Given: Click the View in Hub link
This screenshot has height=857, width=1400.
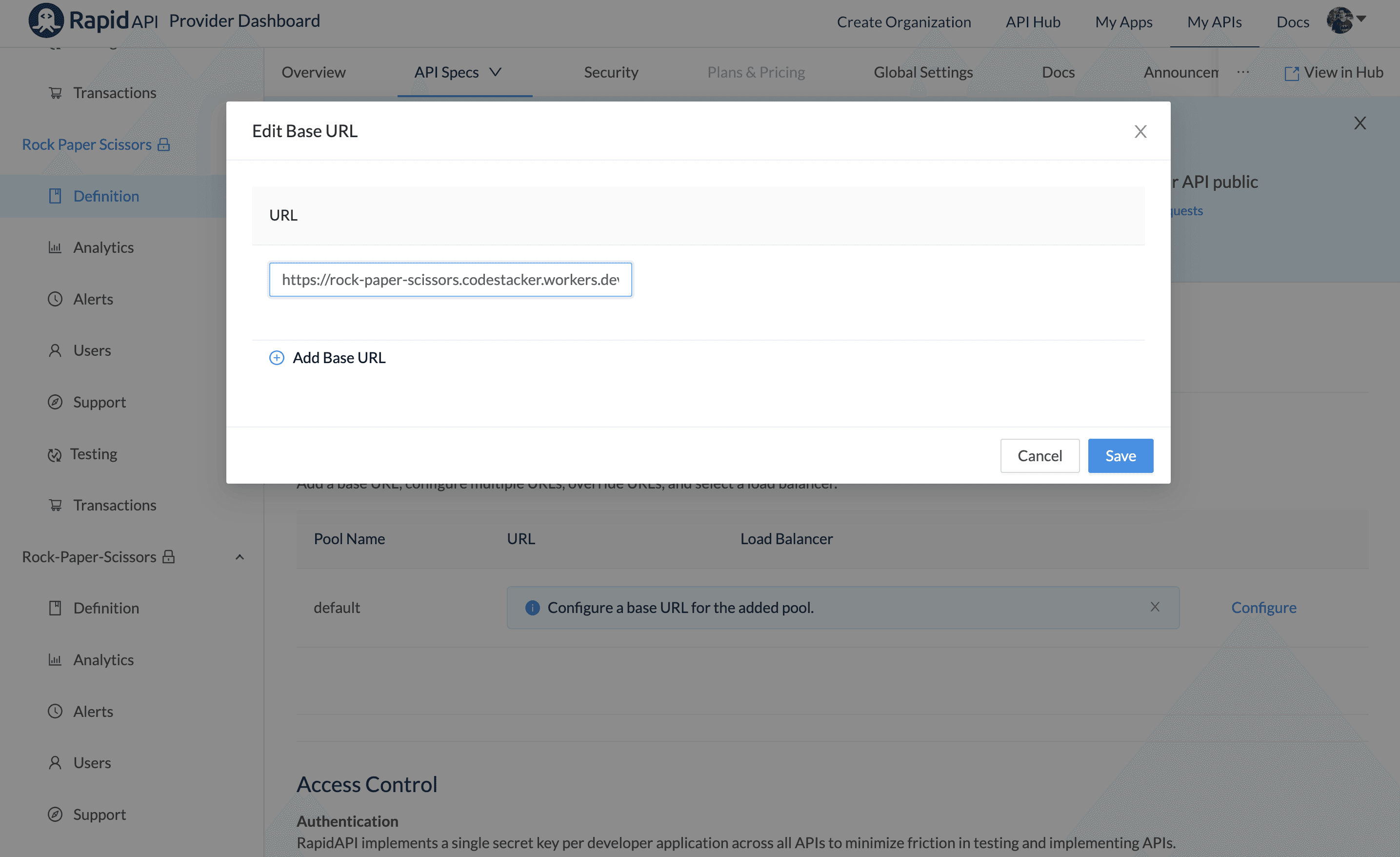Looking at the screenshot, I should pyautogui.click(x=1343, y=72).
